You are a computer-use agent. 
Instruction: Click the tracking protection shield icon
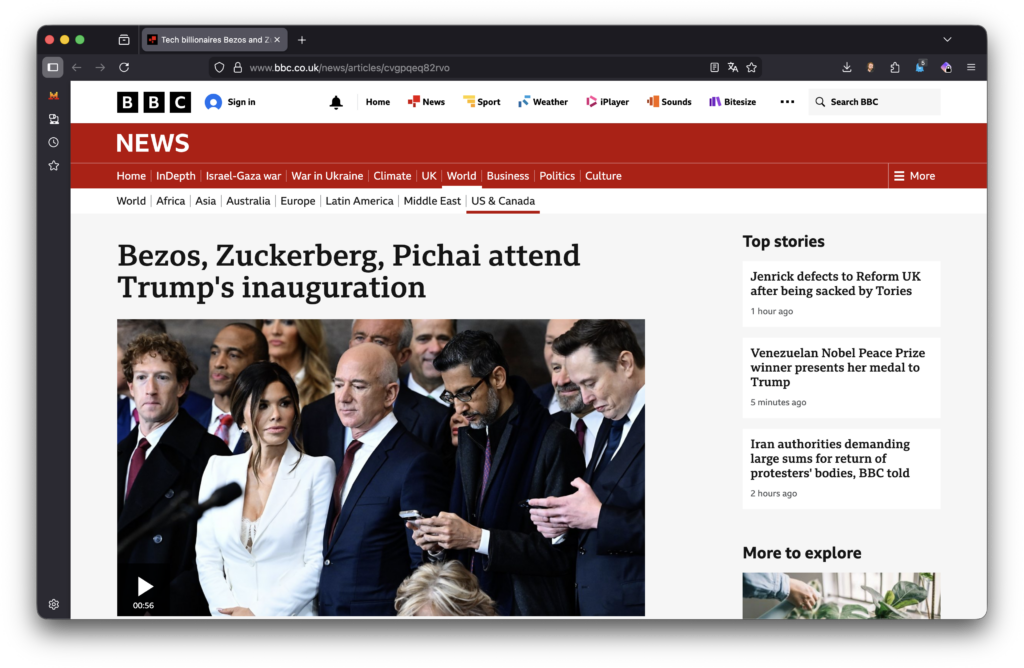tap(219, 67)
